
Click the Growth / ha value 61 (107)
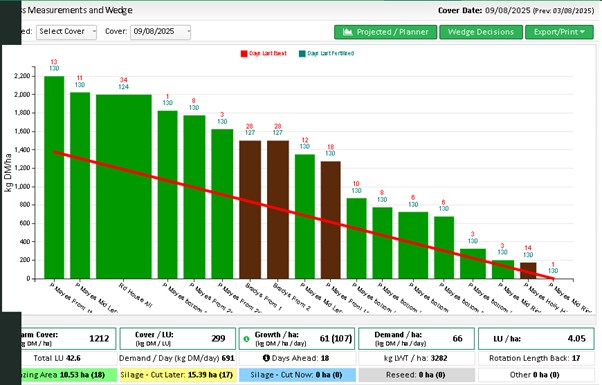(x=336, y=339)
